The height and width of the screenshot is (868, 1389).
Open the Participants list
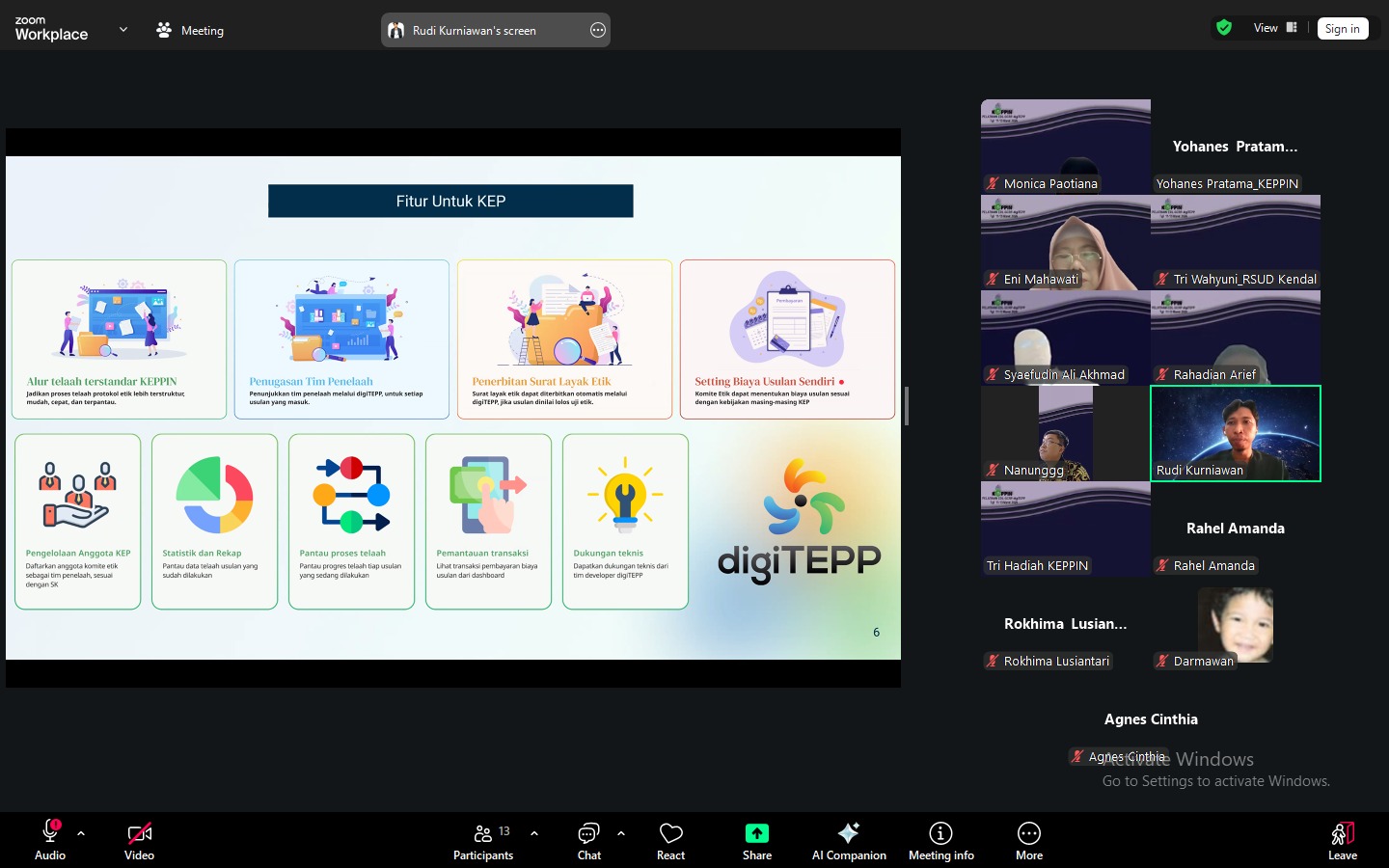[484, 840]
